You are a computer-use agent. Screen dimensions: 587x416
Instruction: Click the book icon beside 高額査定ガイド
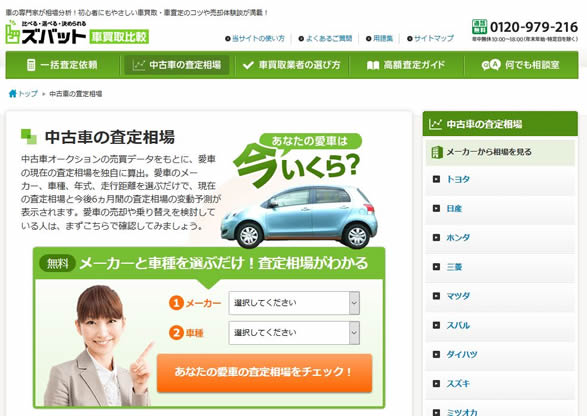[372, 66]
